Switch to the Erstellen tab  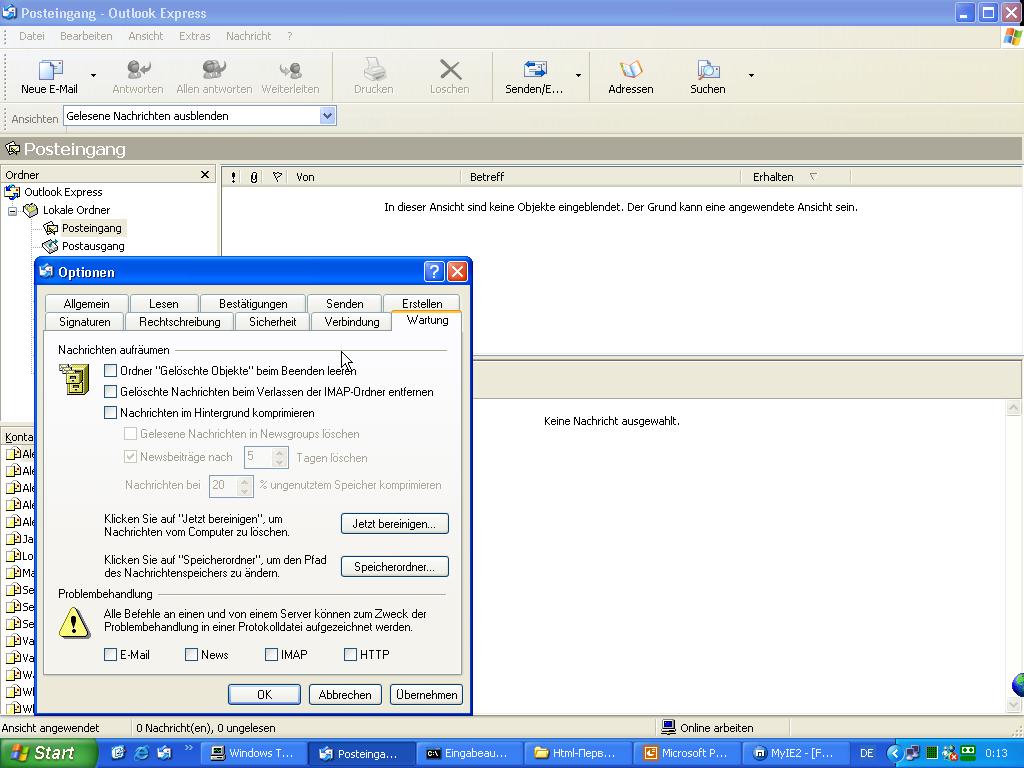pos(422,304)
